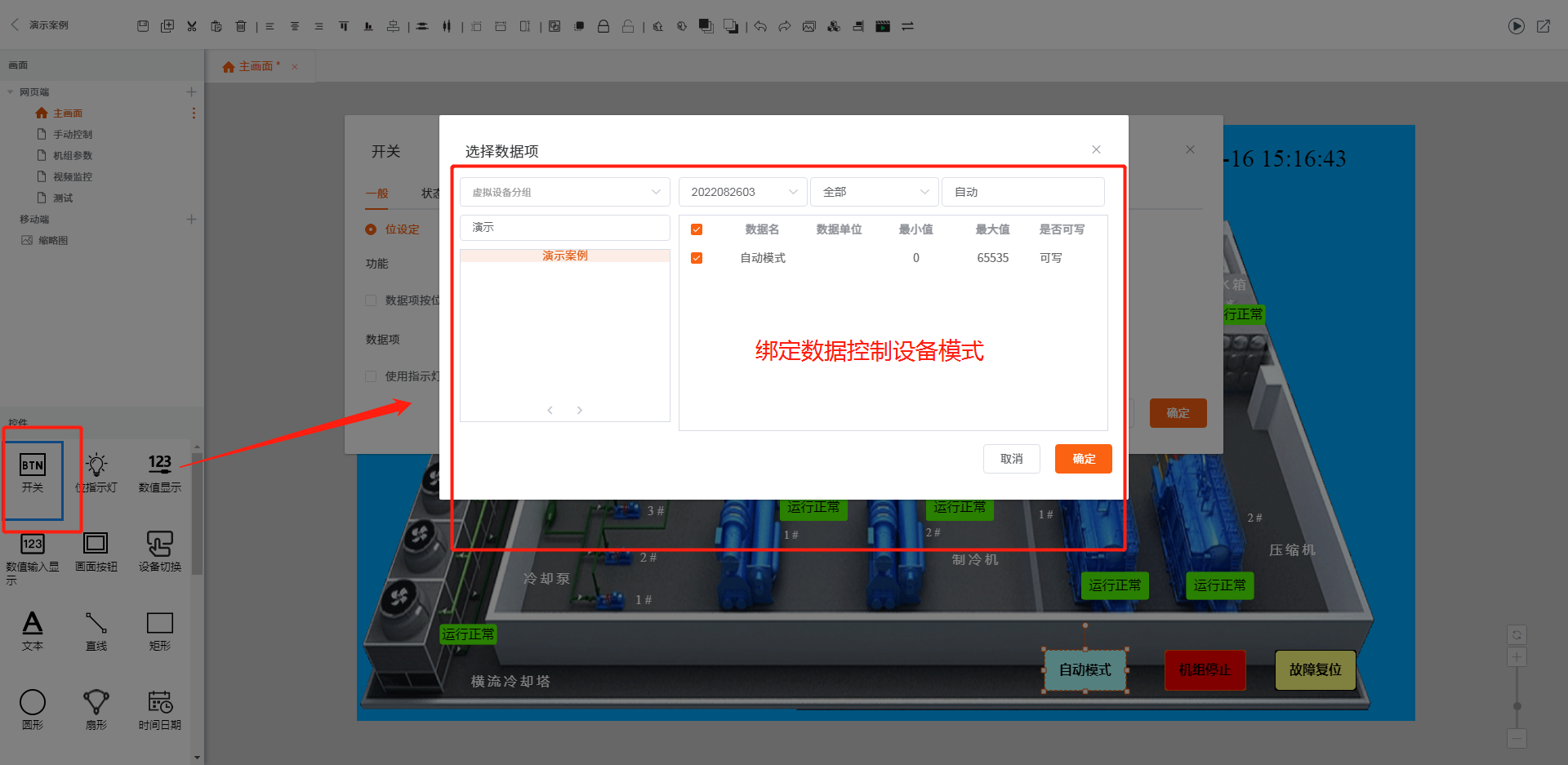Image resolution: width=1568 pixels, height=765 pixels.
Task: Select the 演示案例 group row
Action: coord(565,256)
